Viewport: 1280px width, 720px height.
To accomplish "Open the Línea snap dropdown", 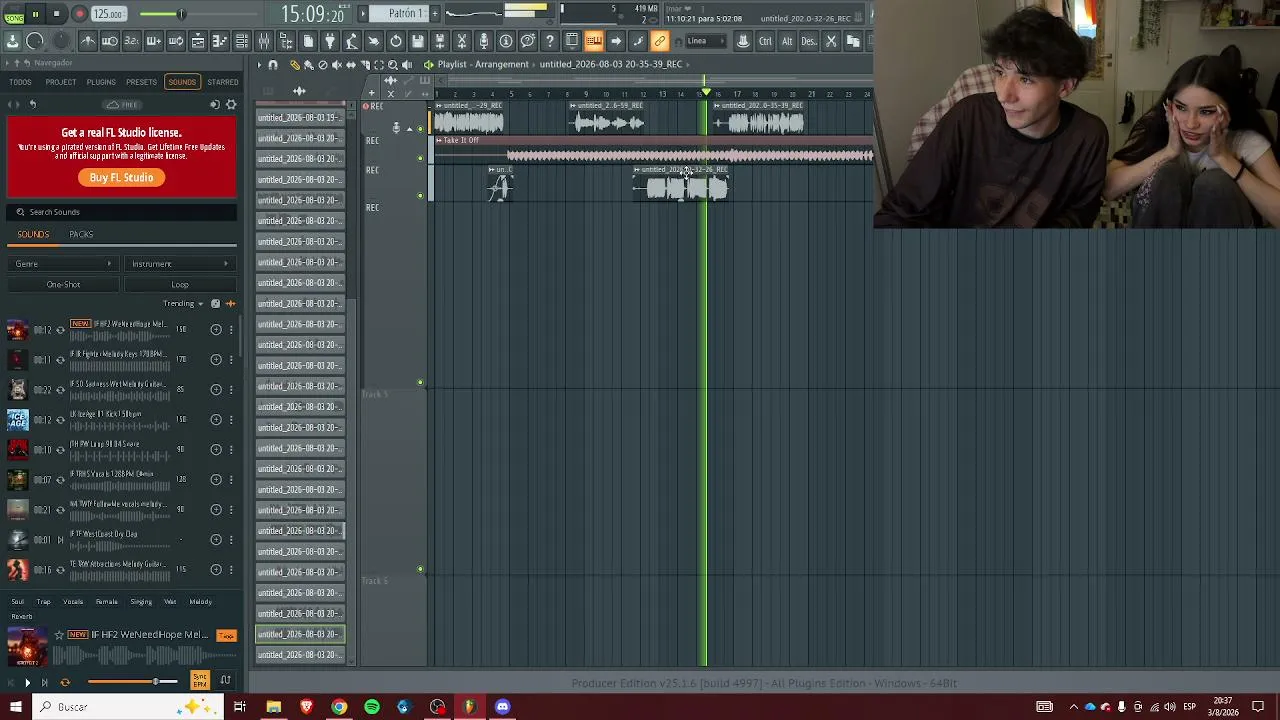I will pos(706,41).
